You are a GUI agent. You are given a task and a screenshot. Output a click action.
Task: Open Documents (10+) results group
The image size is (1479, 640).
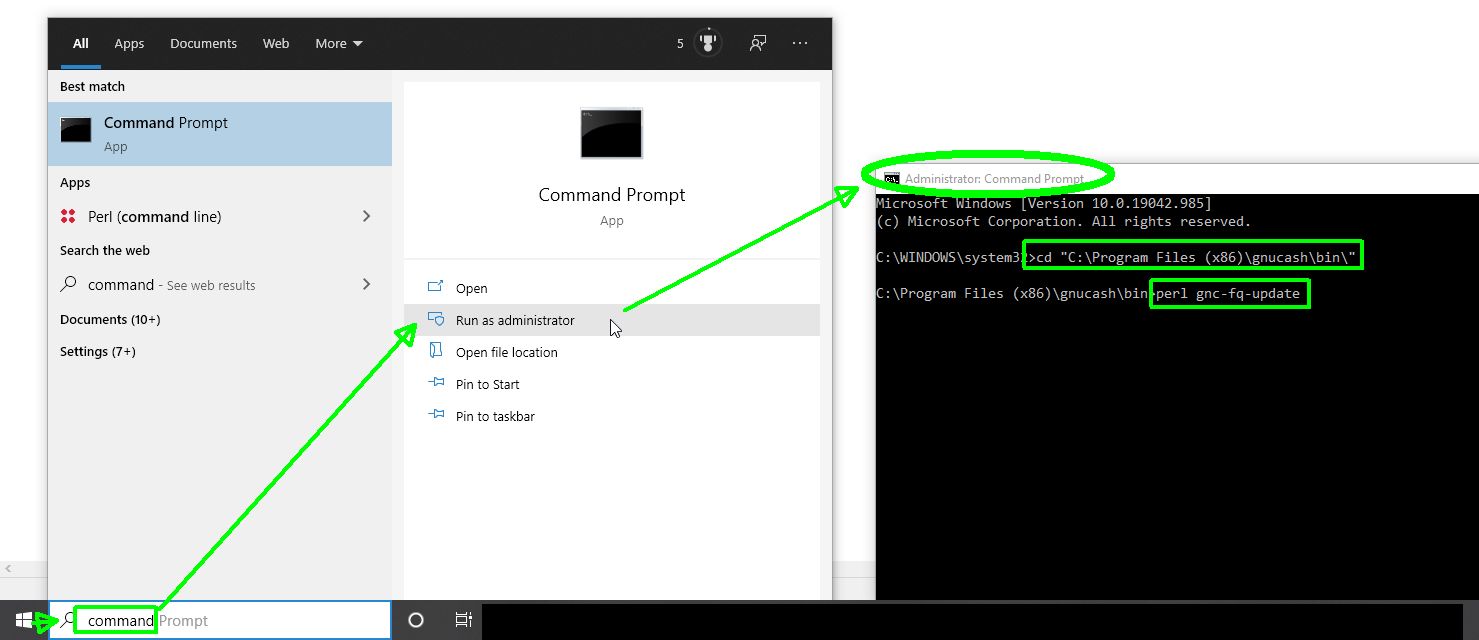[110, 319]
